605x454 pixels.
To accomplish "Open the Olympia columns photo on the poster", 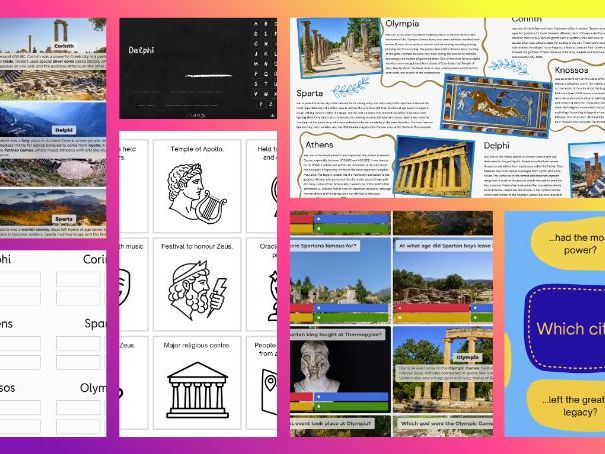I will pyautogui.click(x=340, y=46).
